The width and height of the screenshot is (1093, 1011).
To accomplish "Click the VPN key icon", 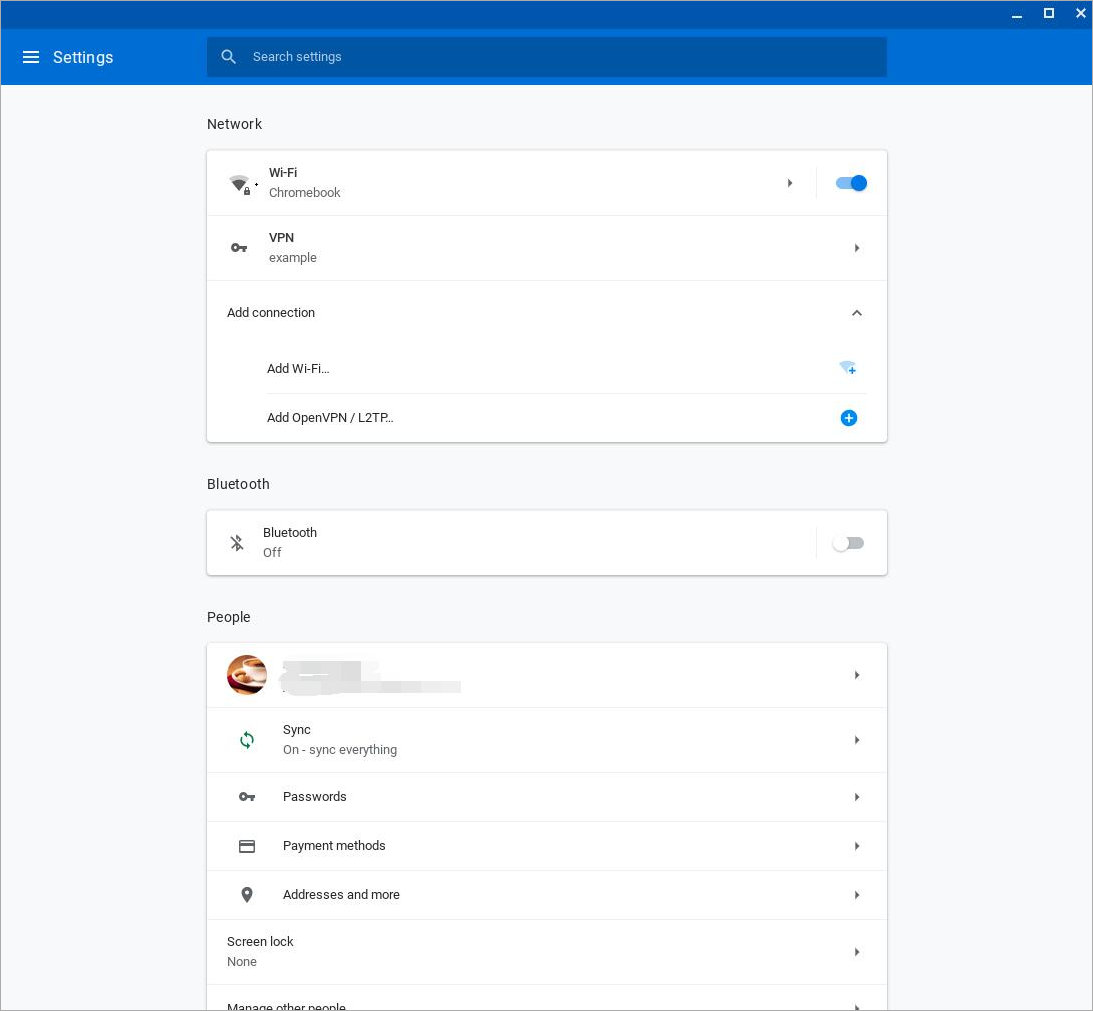I will (239, 248).
